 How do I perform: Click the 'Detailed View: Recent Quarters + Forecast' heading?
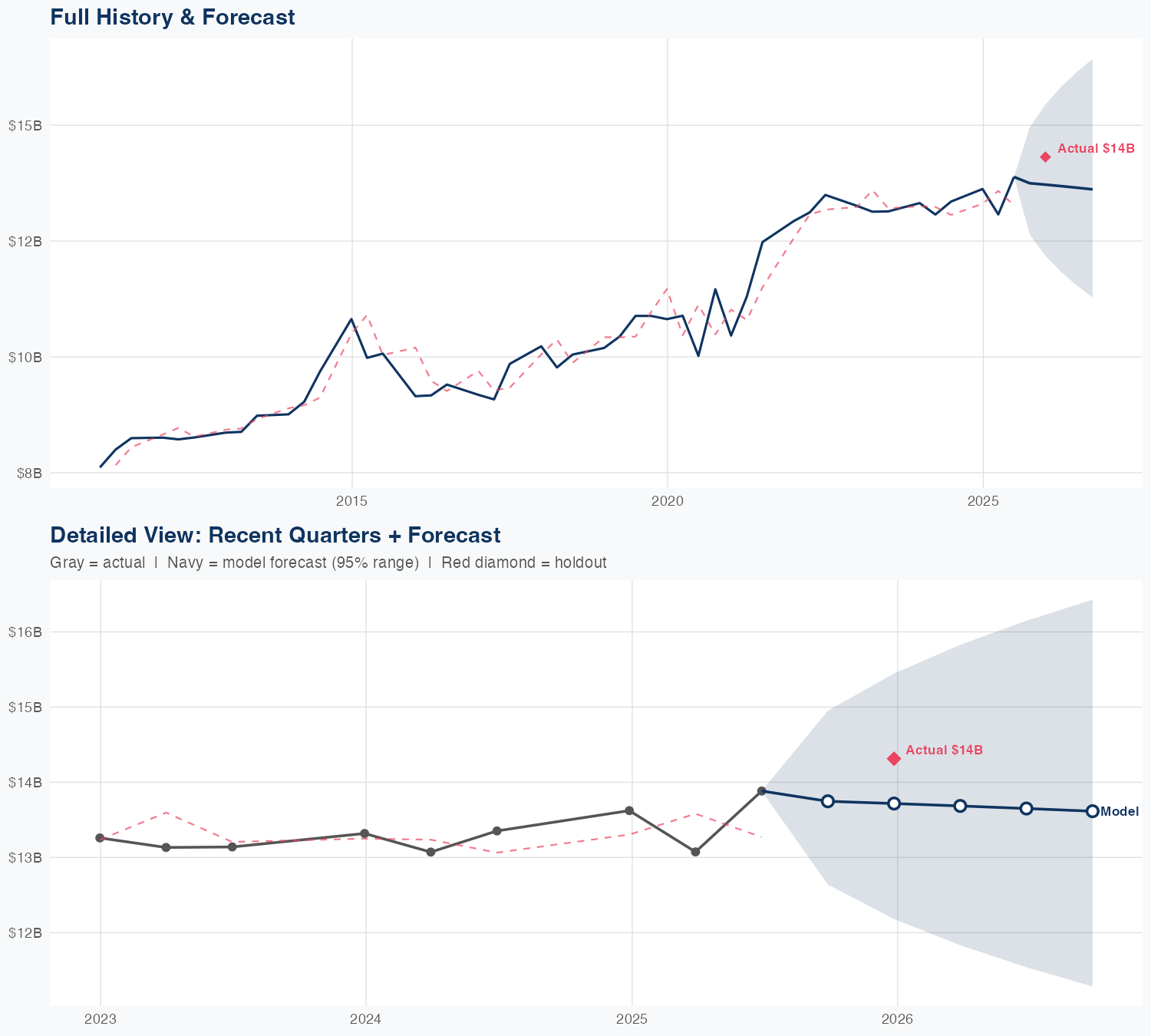click(x=275, y=535)
